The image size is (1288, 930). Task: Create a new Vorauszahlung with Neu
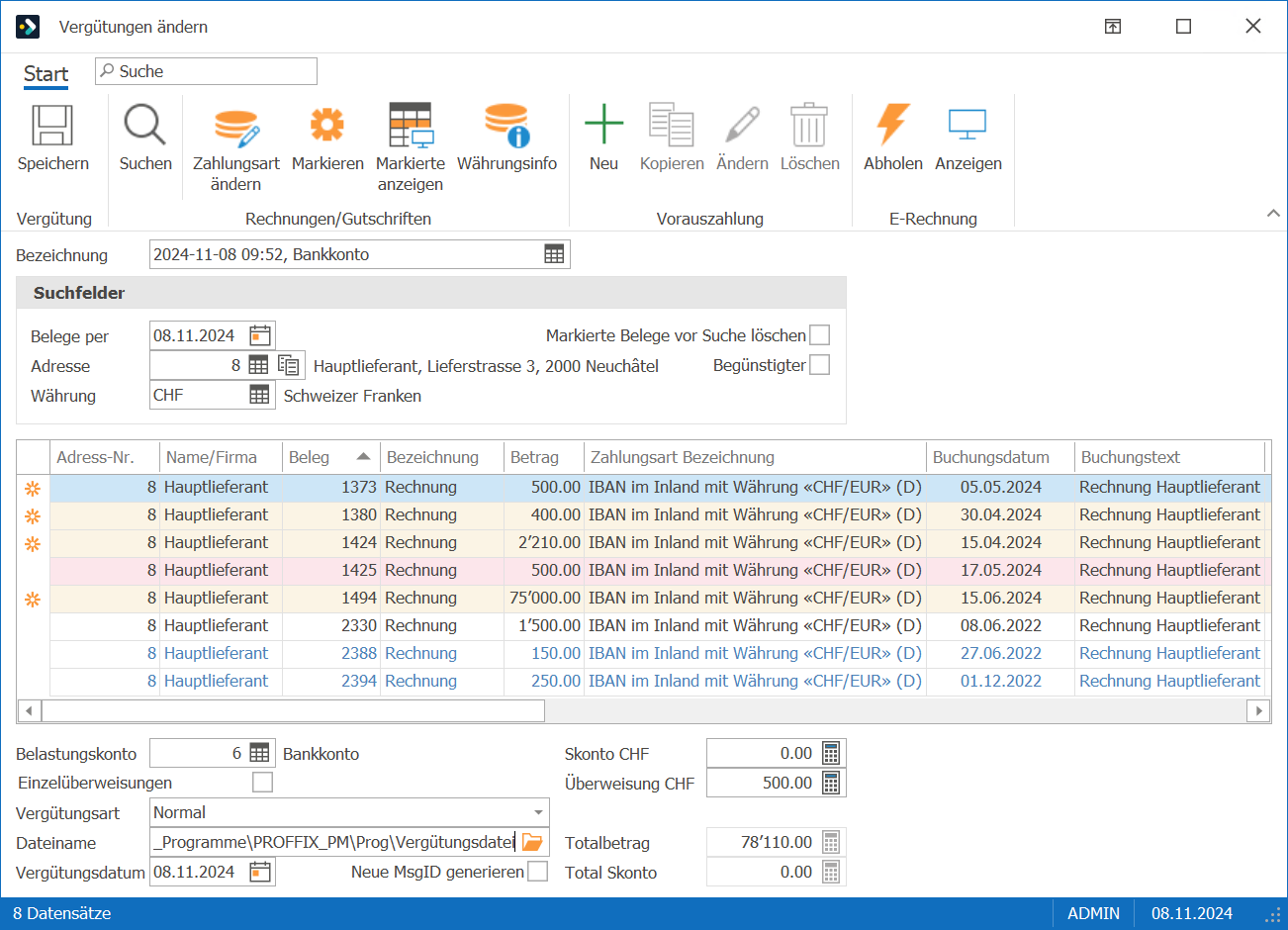pos(603,125)
